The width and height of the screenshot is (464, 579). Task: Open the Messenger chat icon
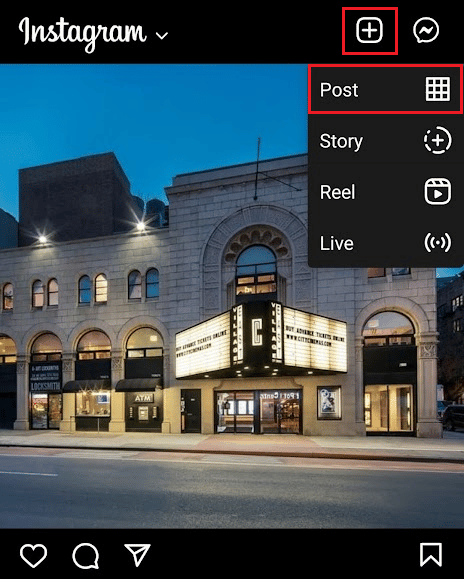pyautogui.click(x=426, y=30)
